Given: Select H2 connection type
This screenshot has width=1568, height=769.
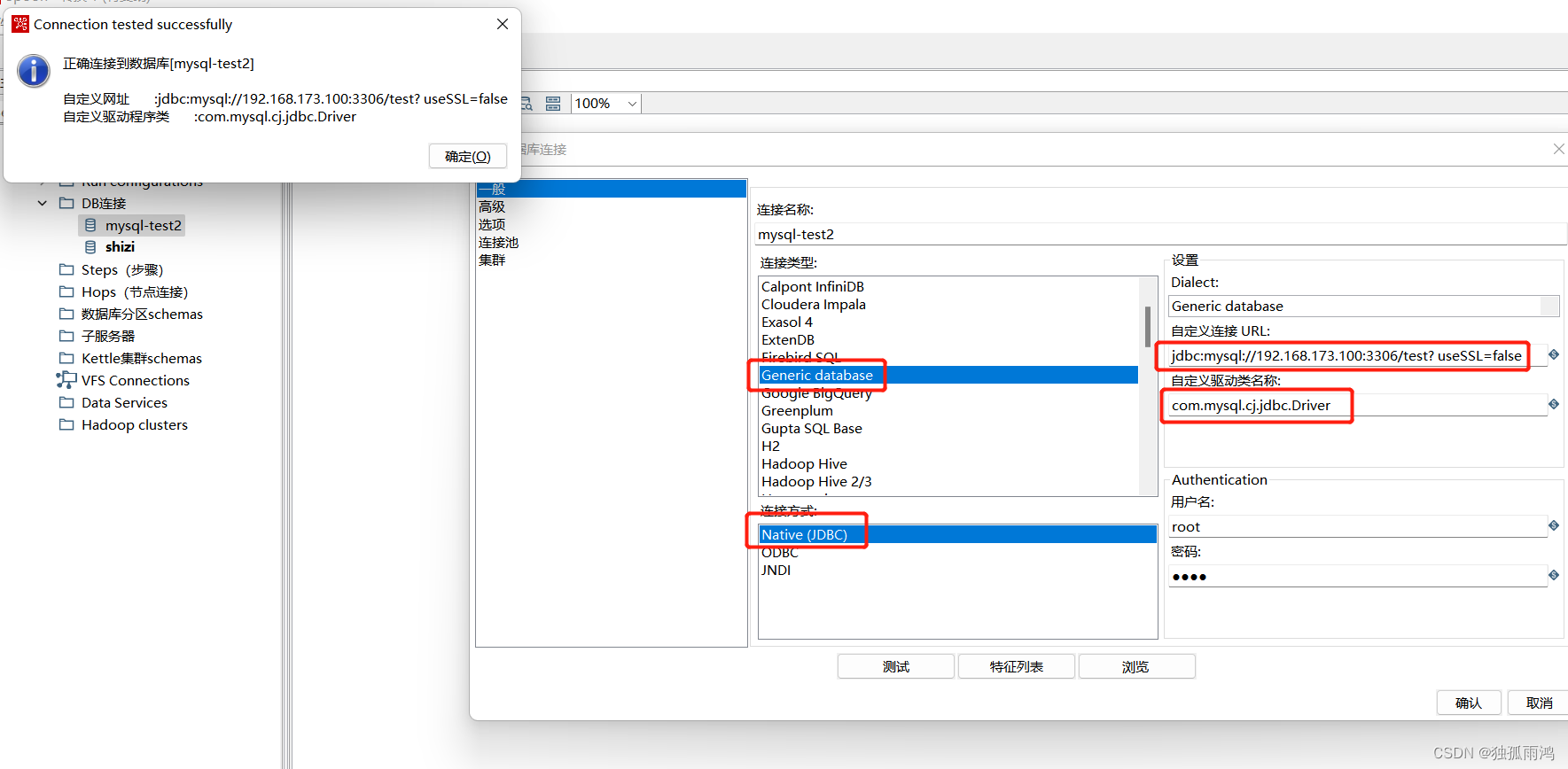Looking at the screenshot, I should point(770,446).
